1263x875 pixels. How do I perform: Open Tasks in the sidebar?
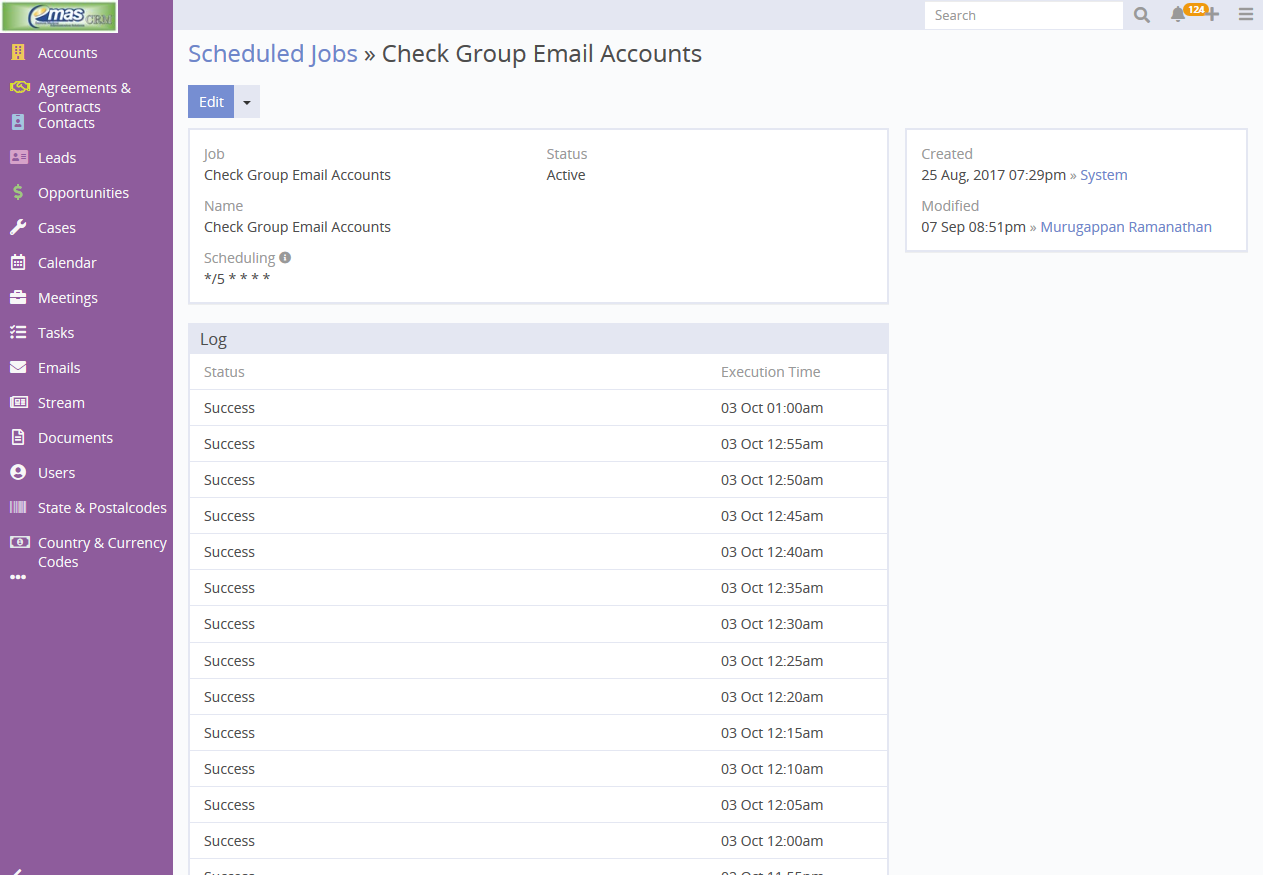tap(56, 333)
